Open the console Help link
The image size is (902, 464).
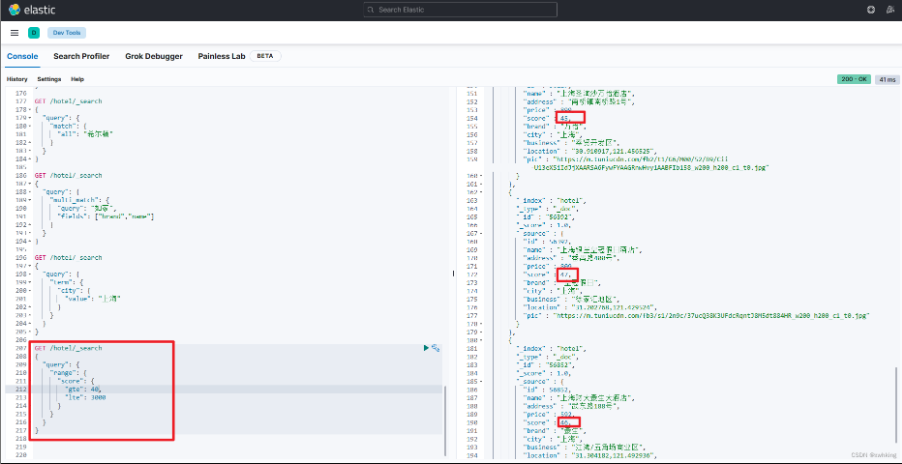(x=77, y=79)
